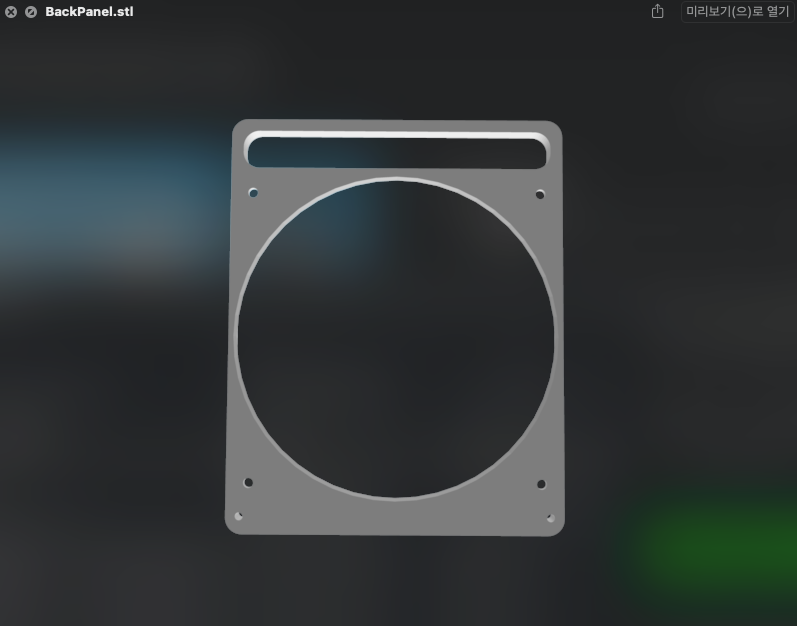
Task: Click the middle-right screw hole above the bottom corner
Action: [541, 484]
